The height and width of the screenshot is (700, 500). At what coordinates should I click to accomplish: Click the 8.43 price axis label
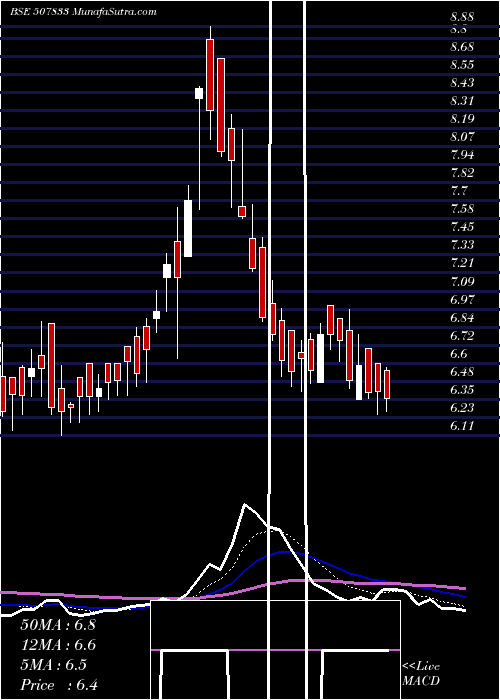pyautogui.click(x=462, y=83)
